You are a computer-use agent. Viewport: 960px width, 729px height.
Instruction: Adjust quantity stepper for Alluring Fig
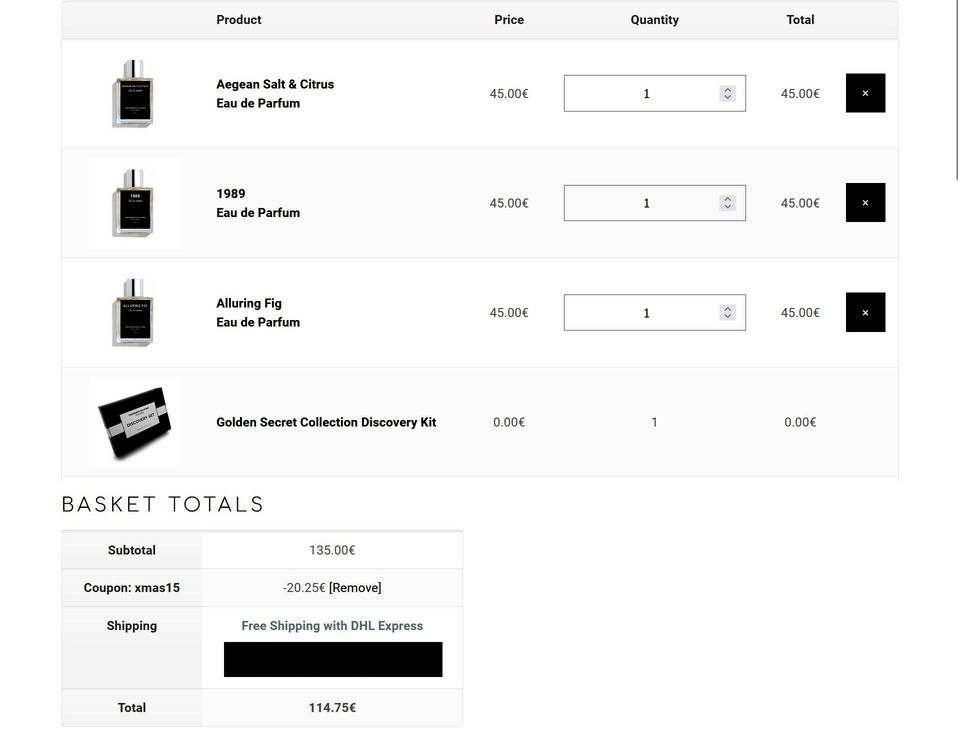pyautogui.click(x=727, y=312)
